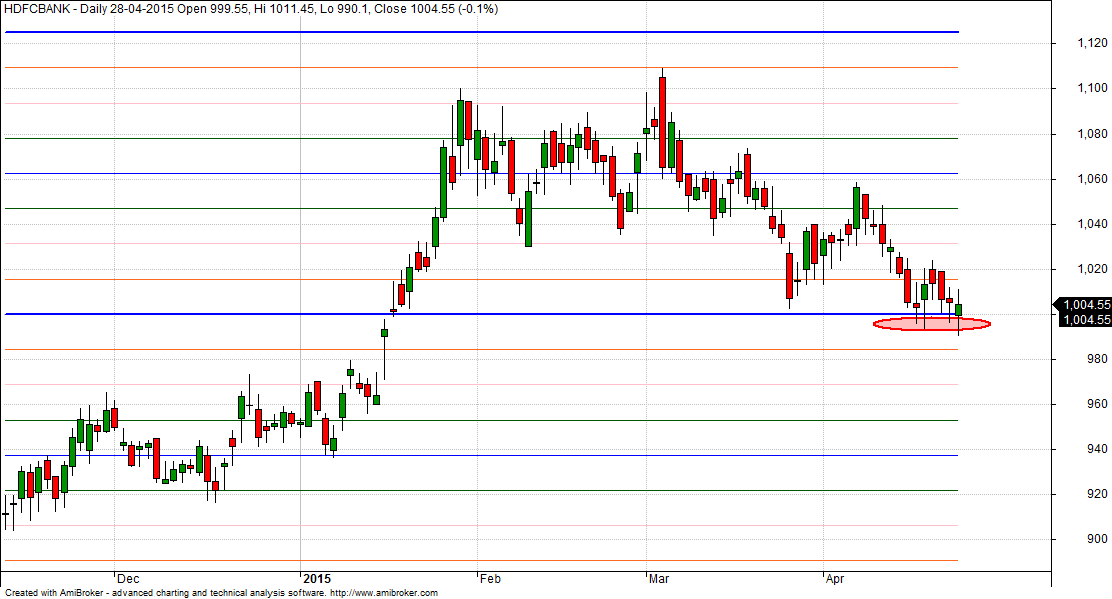The image size is (1112, 599).
Task: Select the last green candle near 1004
Action: (x=959, y=310)
